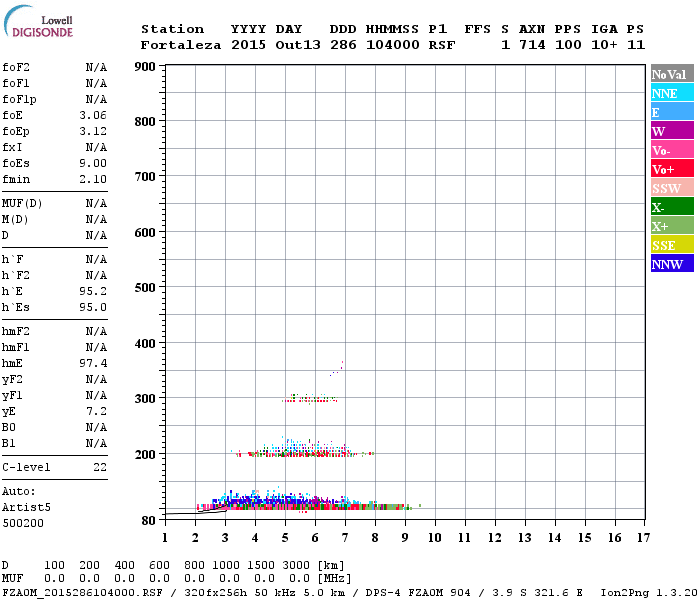Image resolution: width=700 pixels, height=600 pixels.
Task: Select the X- dark green legend swatch
Action: coord(672,207)
